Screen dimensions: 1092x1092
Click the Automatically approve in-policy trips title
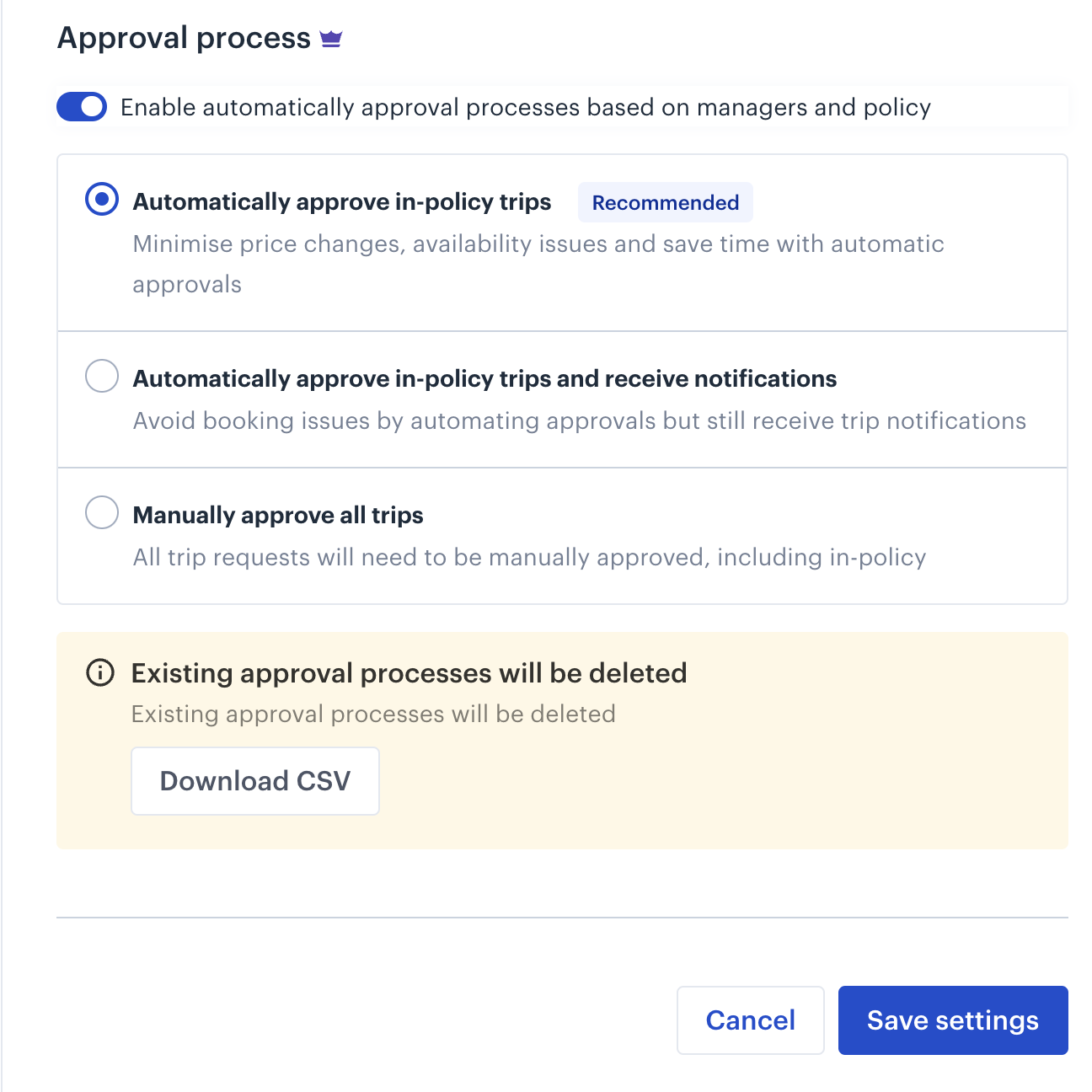coord(342,202)
